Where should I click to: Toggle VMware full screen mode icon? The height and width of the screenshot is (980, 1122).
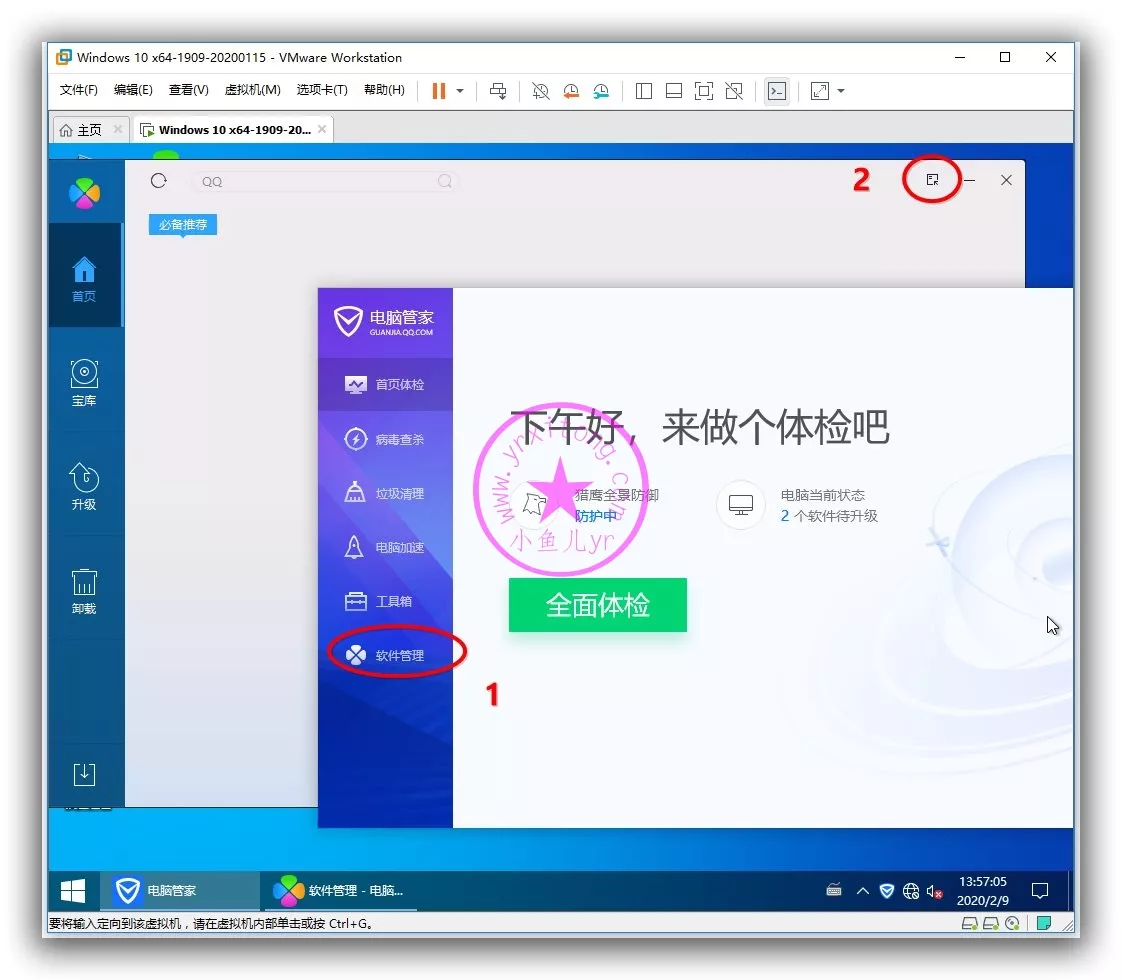click(x=704, y=91)
